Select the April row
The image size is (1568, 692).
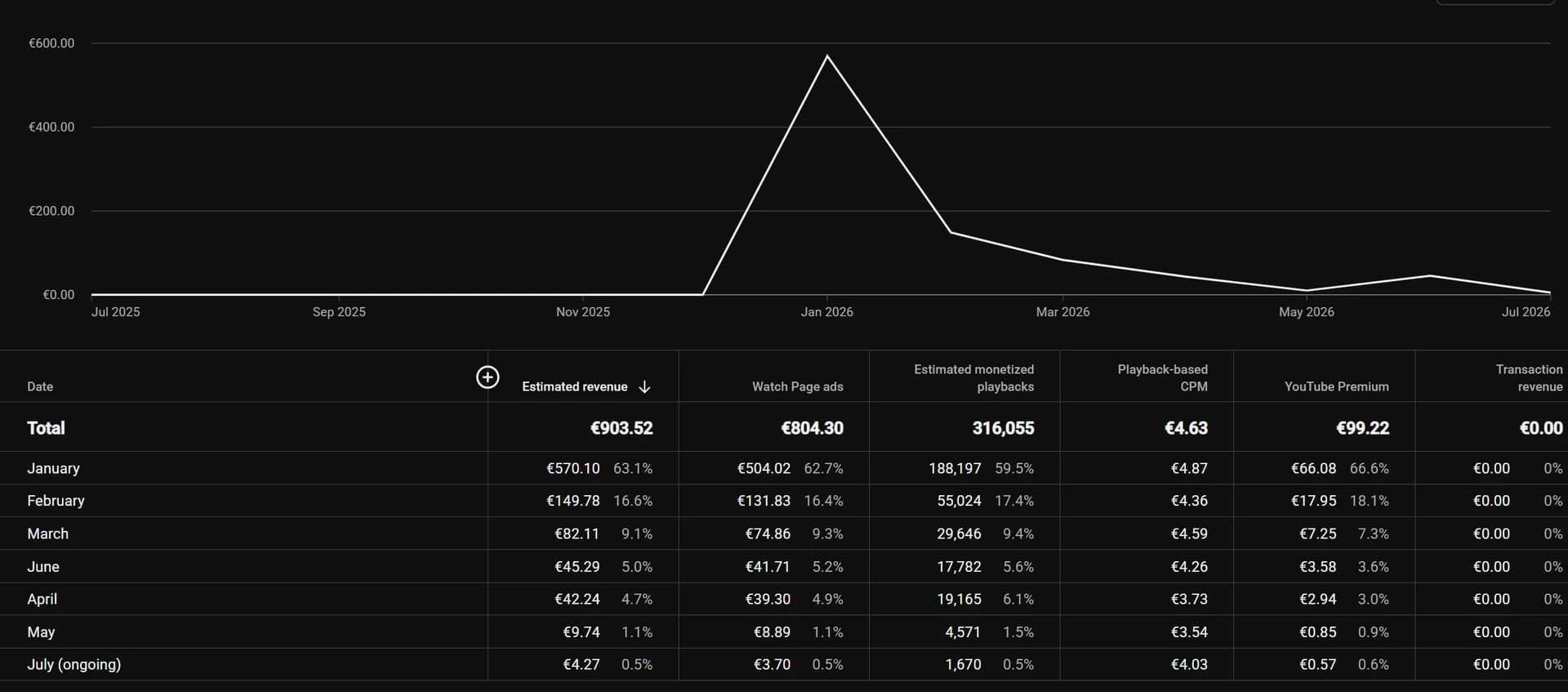click(784, 599)
